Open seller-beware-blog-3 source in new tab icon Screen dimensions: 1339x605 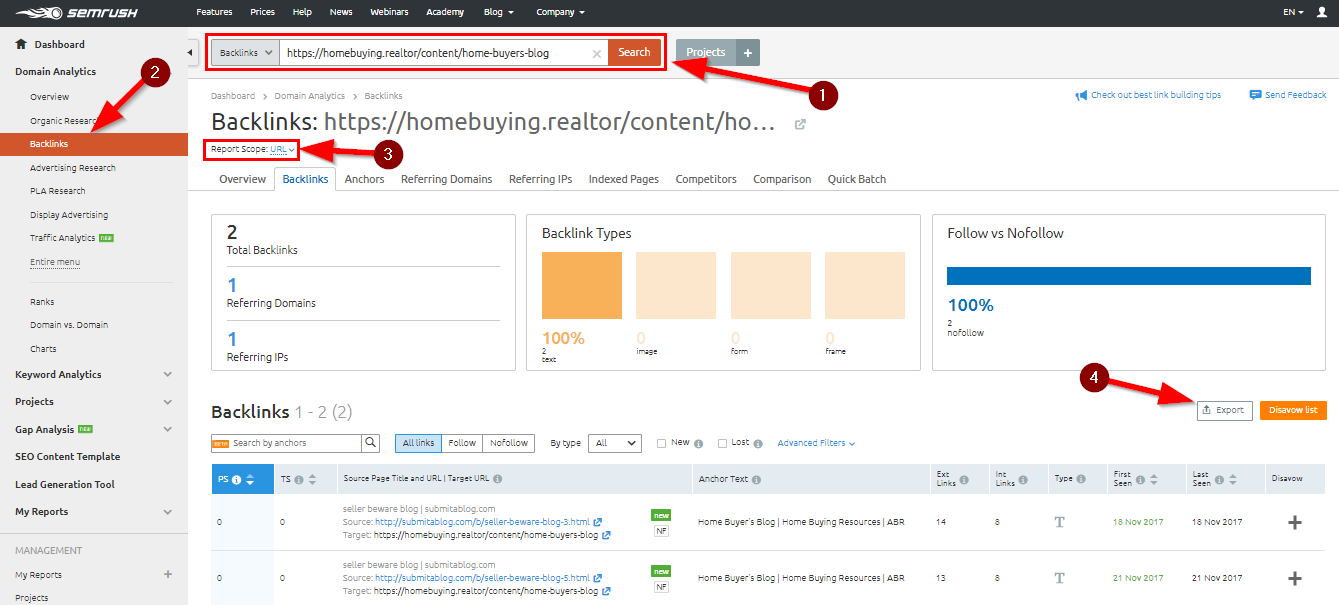pos(598,522)
